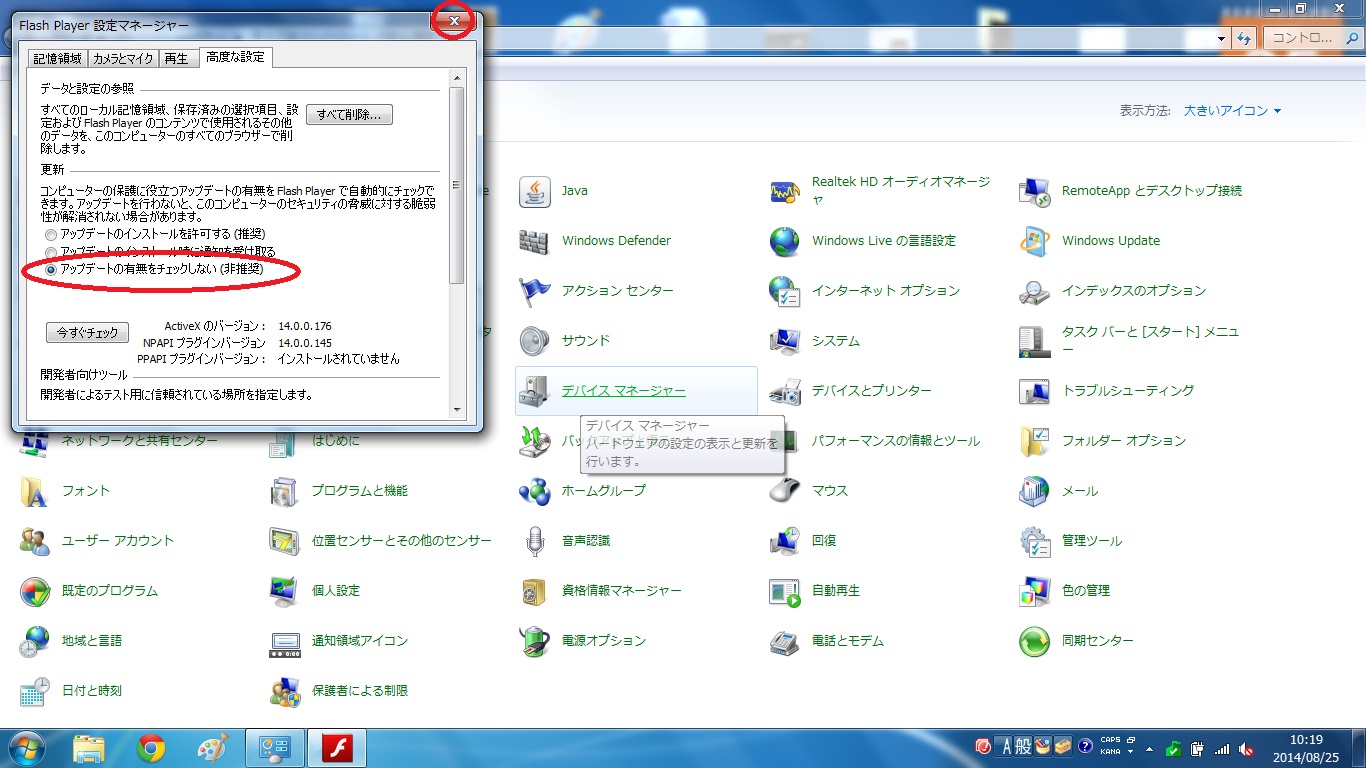Click the Control Panel search box
Viewport: 1366px width, 768px height.
[1312, 38]
